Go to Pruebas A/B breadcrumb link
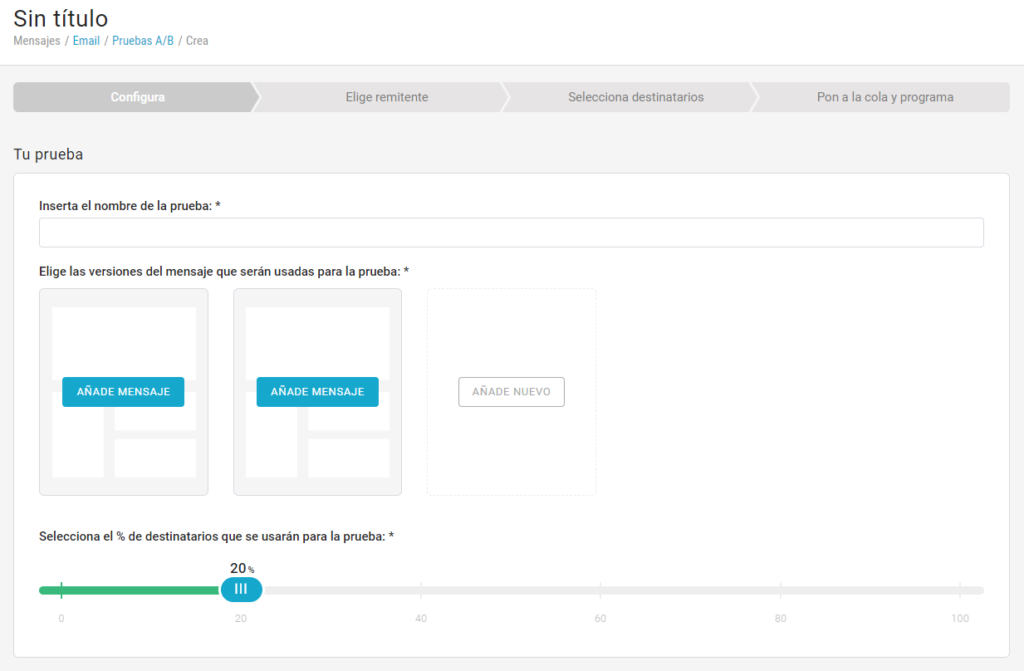This screenshot has height=671, width=1024. (x=142, y=41)
